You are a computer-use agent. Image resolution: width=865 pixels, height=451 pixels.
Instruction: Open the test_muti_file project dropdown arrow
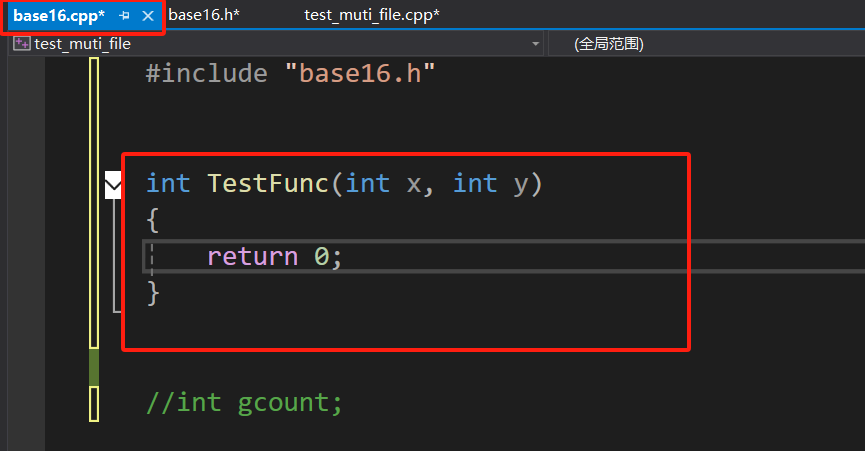click(x=535, y=44)
